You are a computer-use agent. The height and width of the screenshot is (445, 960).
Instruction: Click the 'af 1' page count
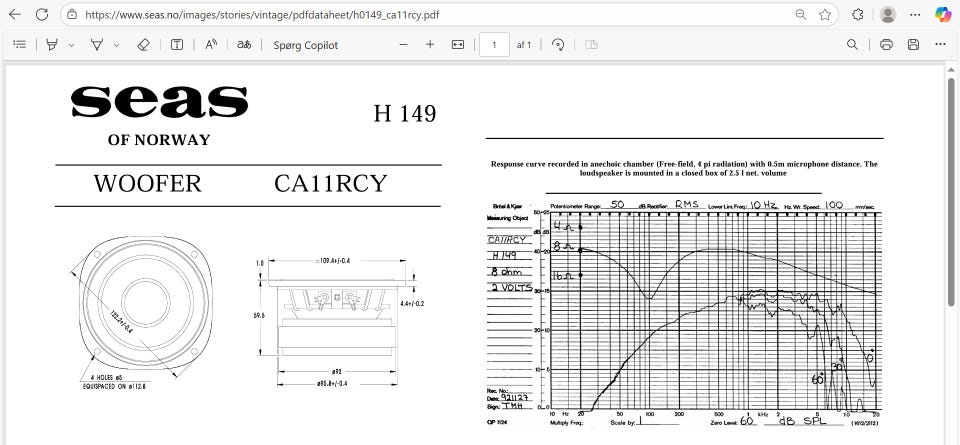click(523, 45)
